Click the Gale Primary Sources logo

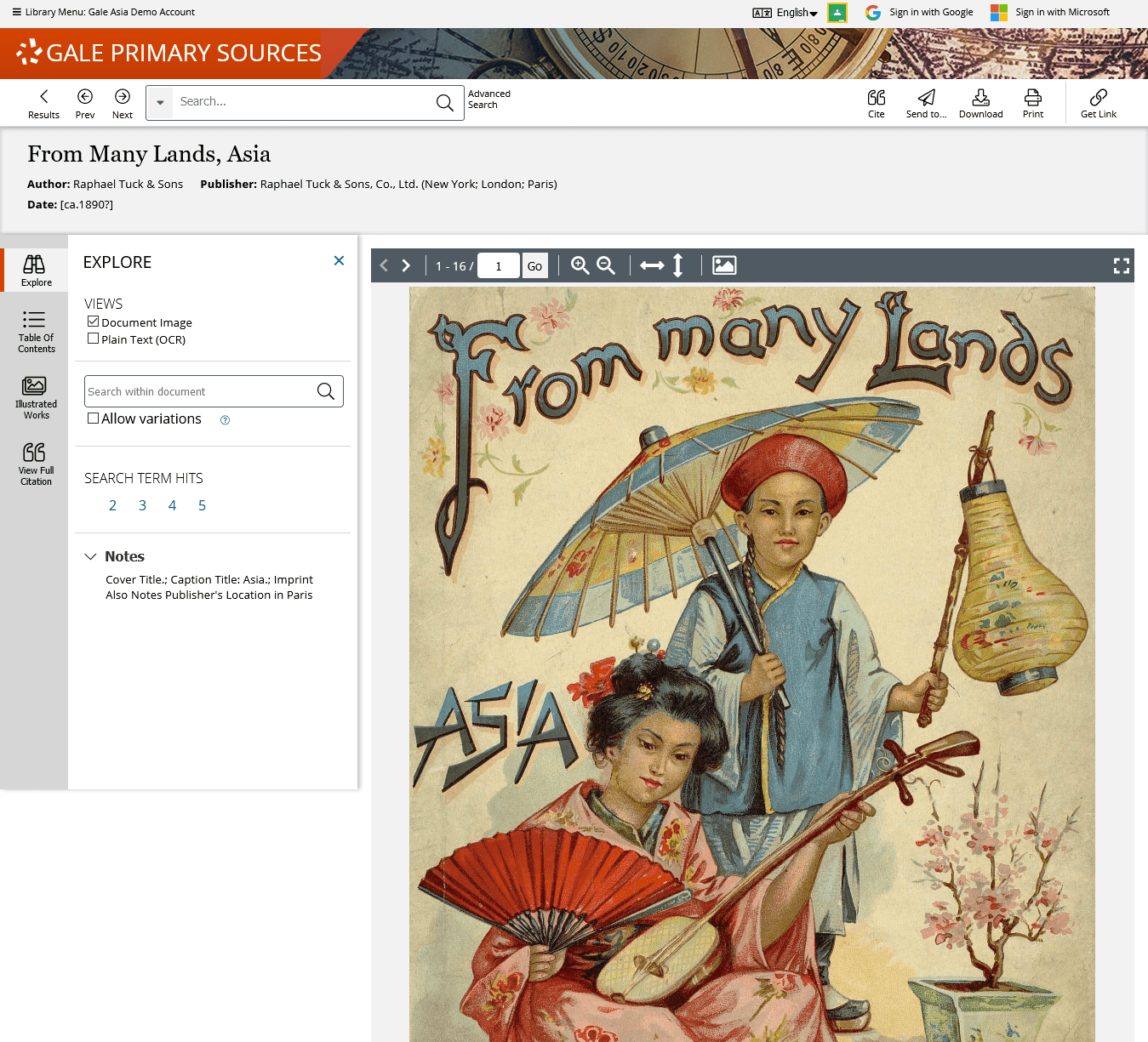click(168, 53)
